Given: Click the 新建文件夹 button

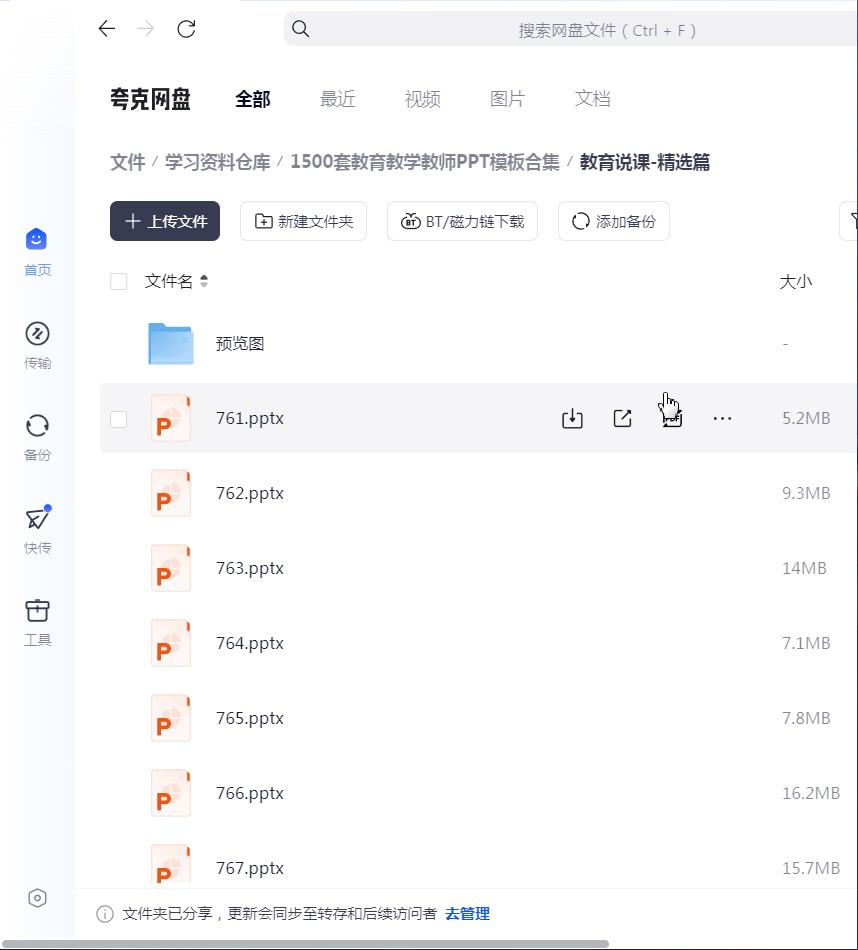Looking at the screenshot, I should (304, 221).
